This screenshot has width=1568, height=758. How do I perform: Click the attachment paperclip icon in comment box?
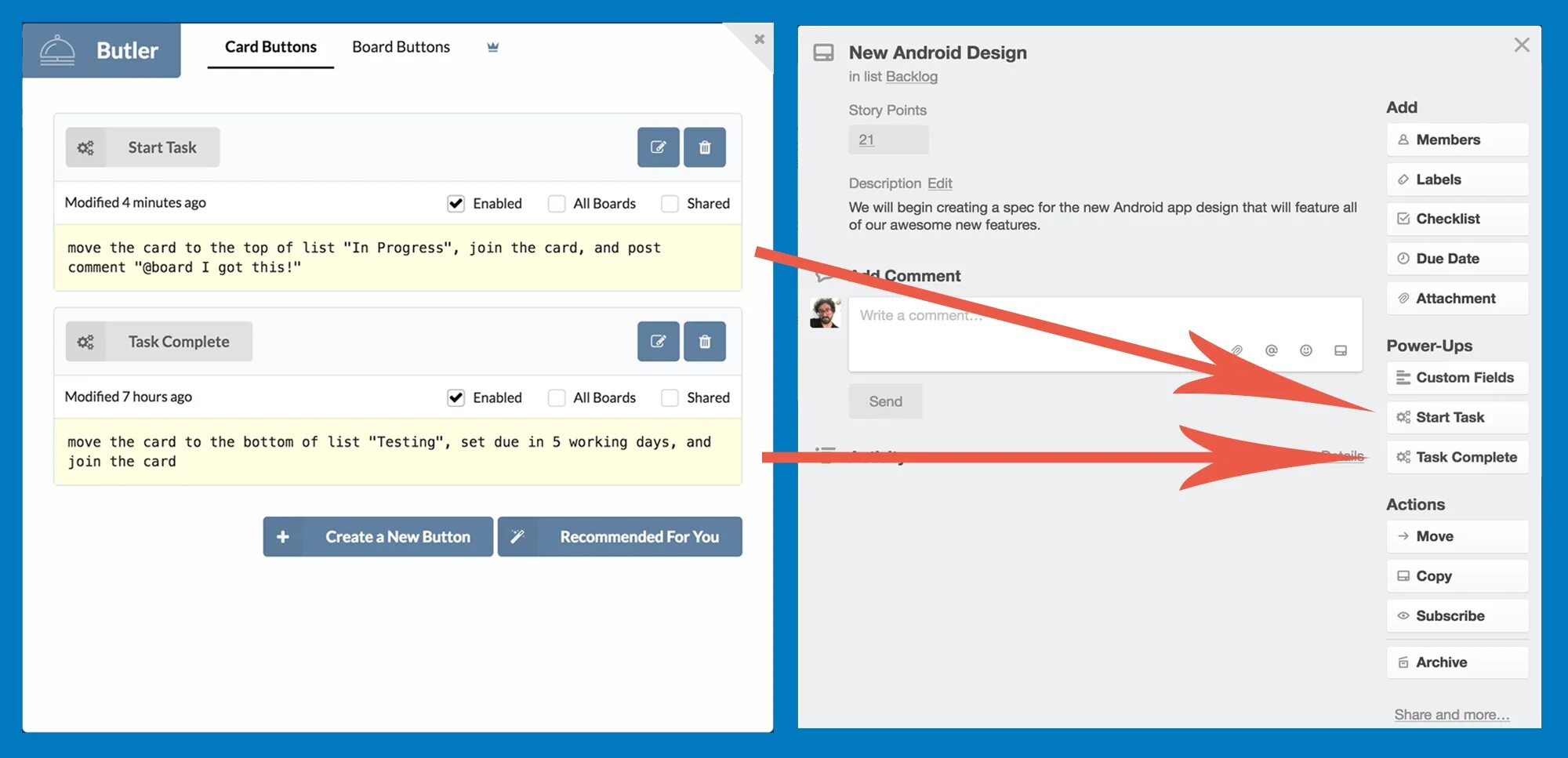[x=1237, y=350]
